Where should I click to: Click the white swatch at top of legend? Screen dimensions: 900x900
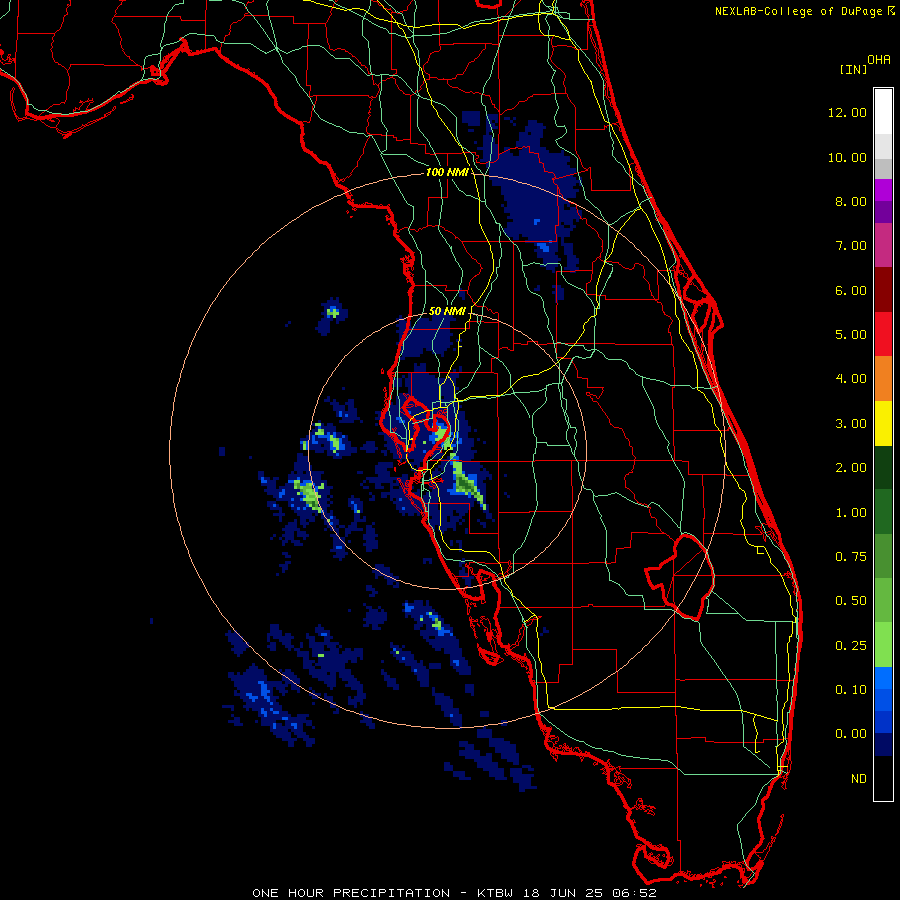tap(883, 111)
